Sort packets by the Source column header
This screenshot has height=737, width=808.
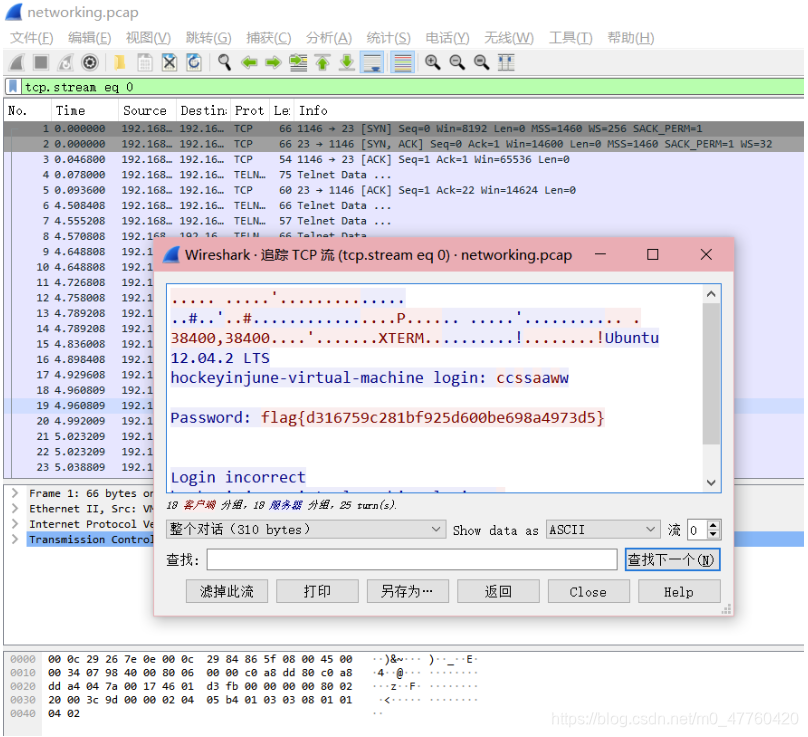coord(147,110)
